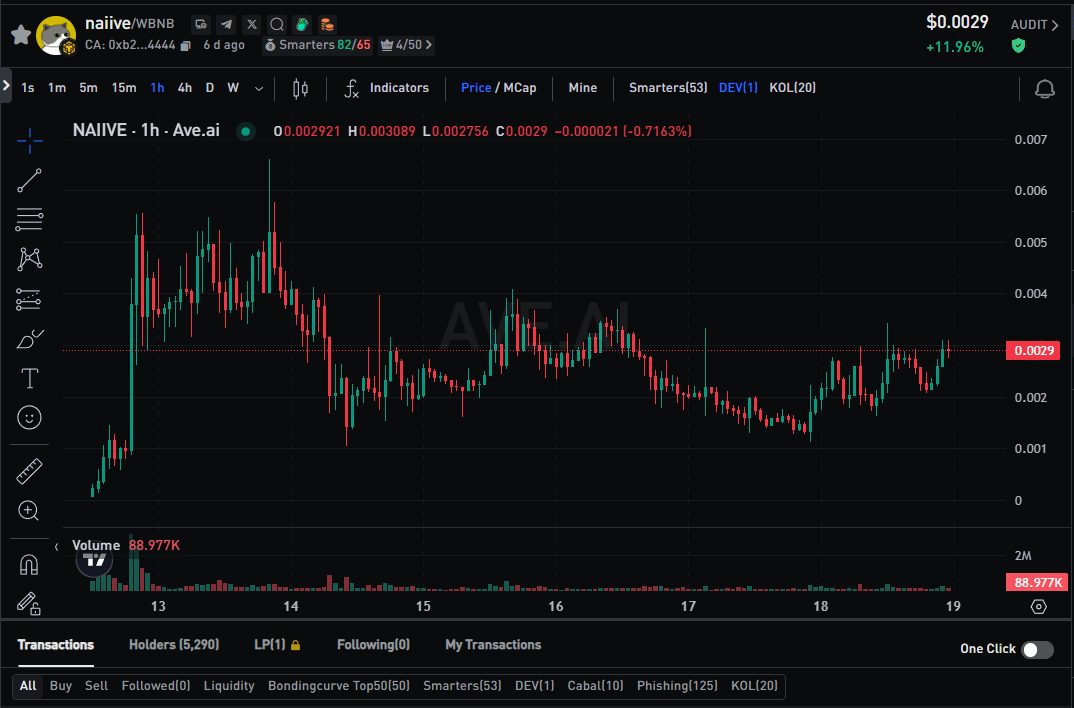Open the LP(1) tab
Image resolution: width=1074 pixels, height=708 pixels.
pos(277,645)
